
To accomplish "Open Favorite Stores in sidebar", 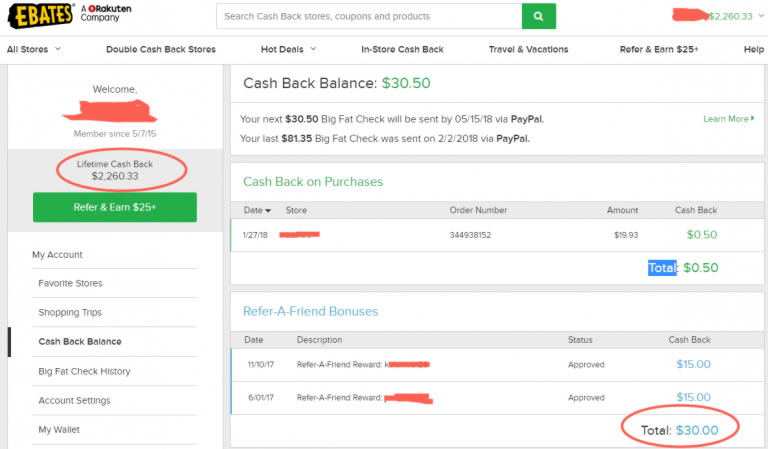I will pyautogui.click(x=70, y=284).
